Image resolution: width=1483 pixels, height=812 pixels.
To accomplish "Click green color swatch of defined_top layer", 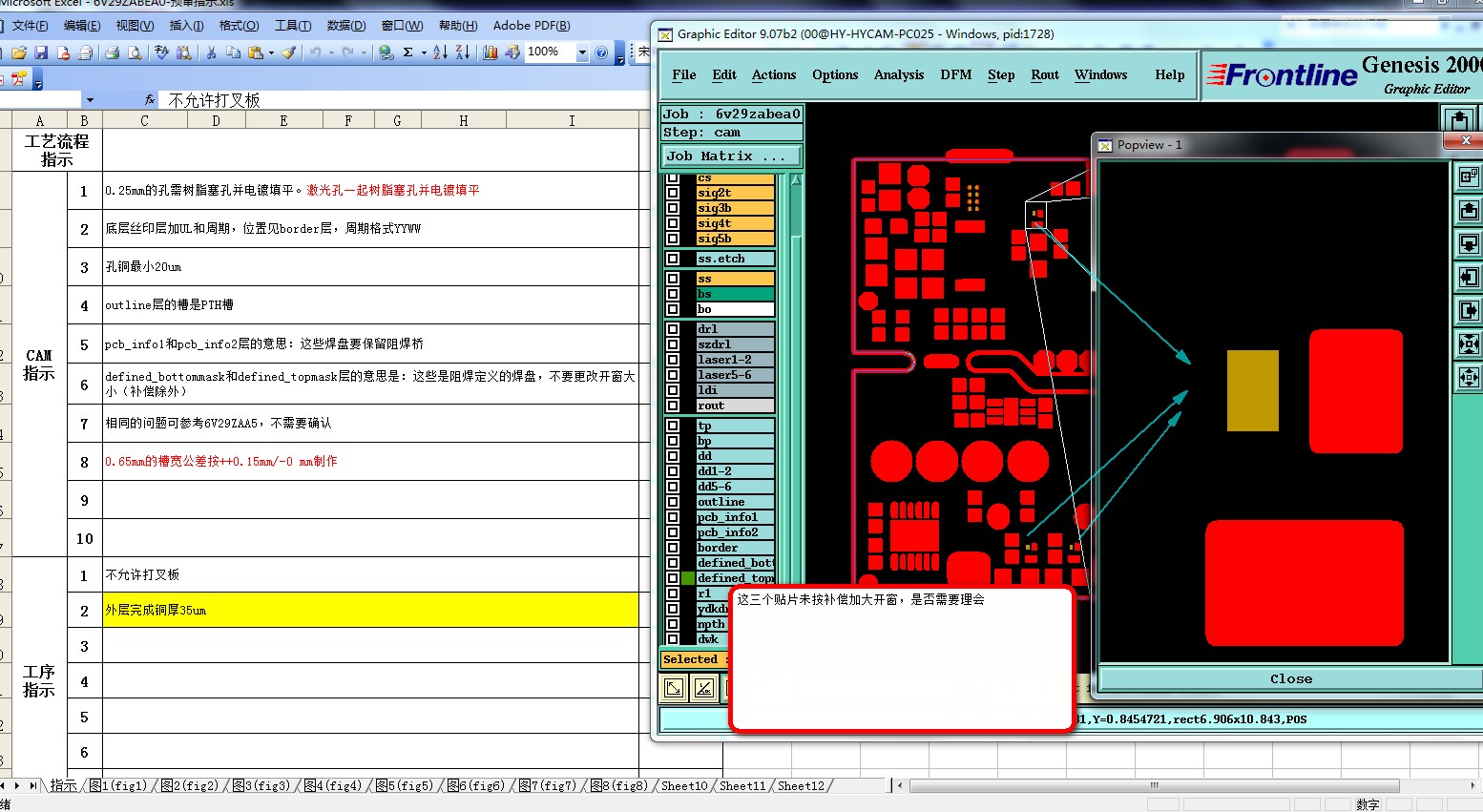I will [688, 578].
